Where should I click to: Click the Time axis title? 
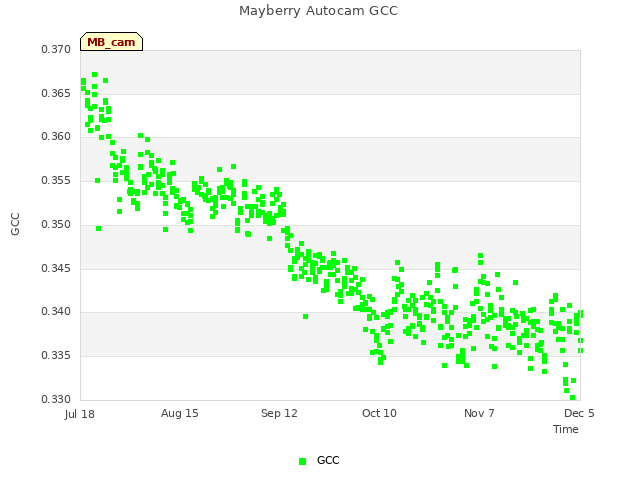pyautogui.click(x=566, y=429)
